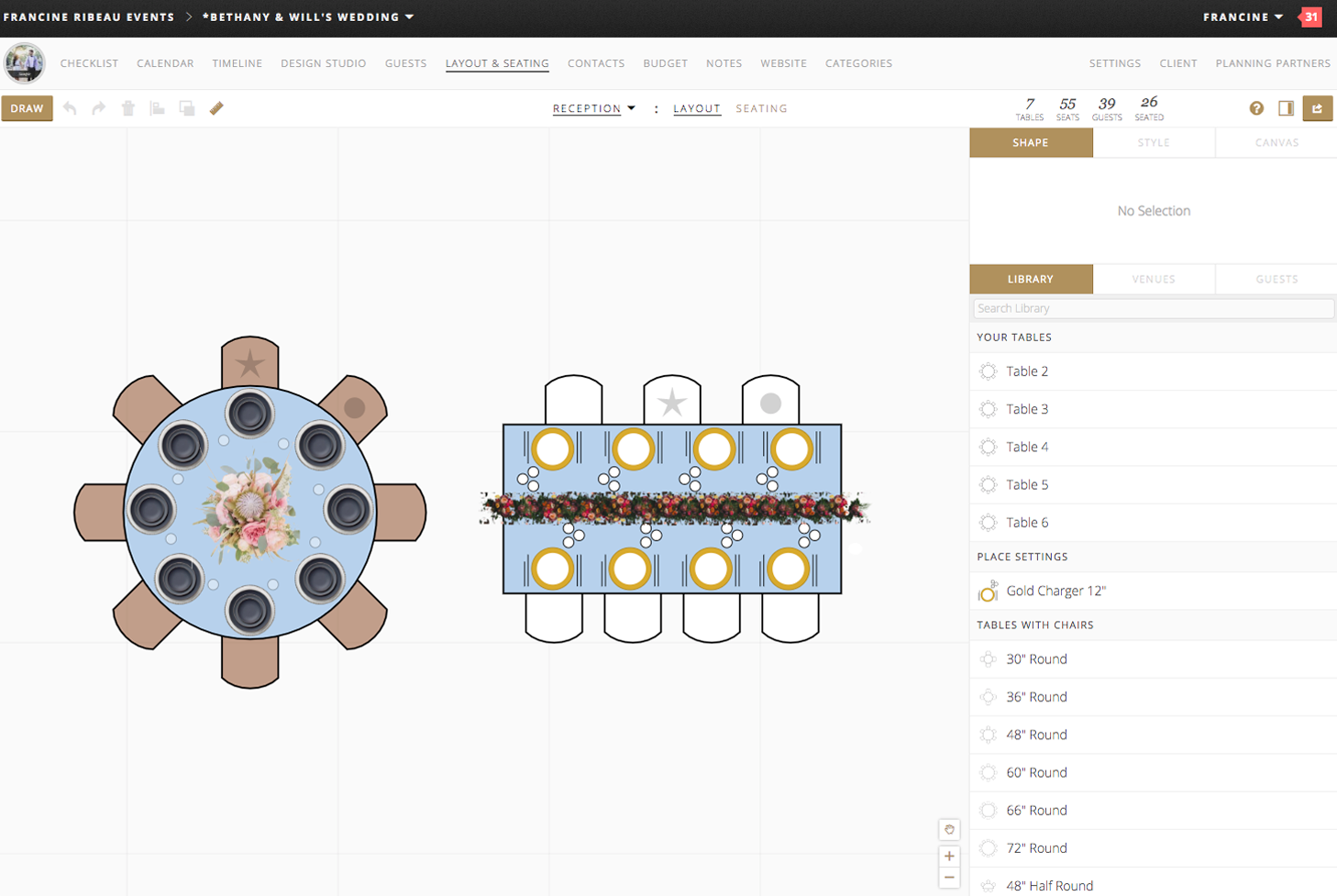Select the ruler measurement tool
Screen dimensions: 1337x896
pos(216,108)
